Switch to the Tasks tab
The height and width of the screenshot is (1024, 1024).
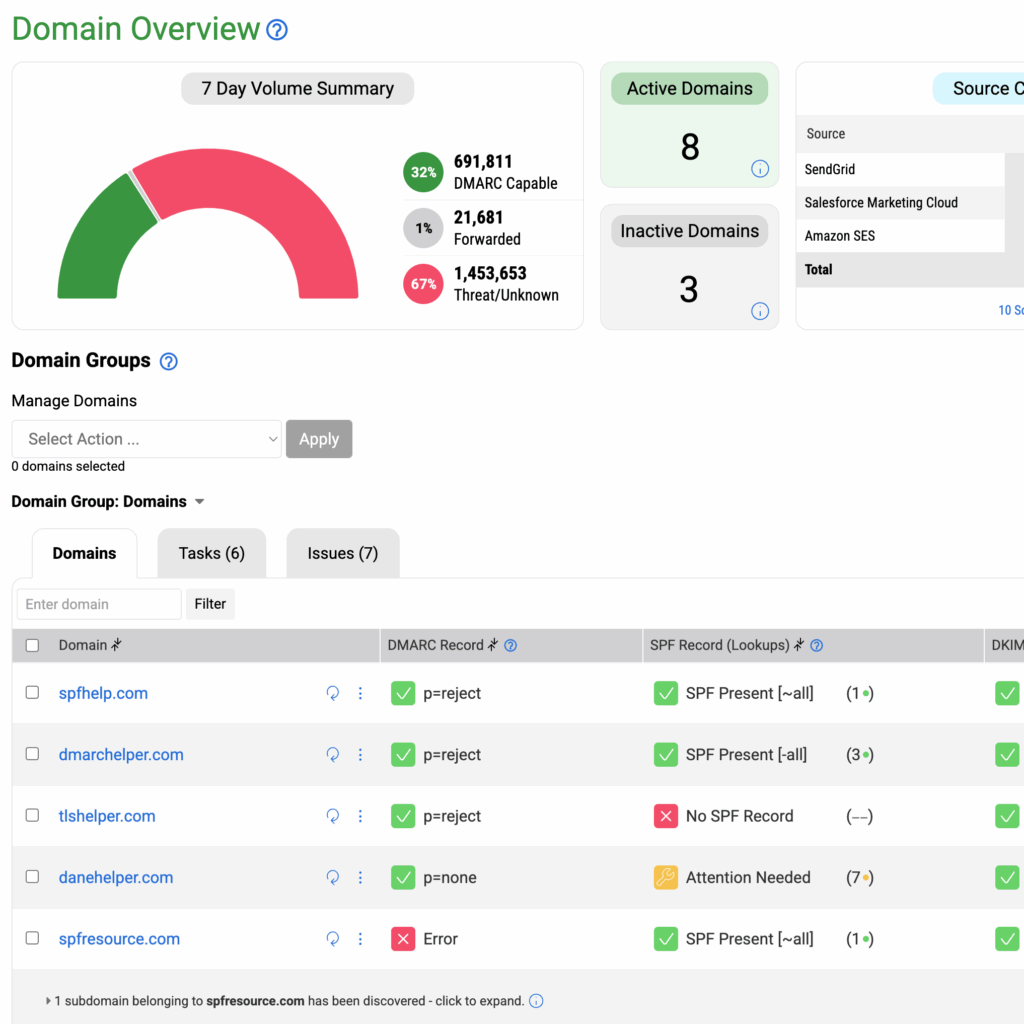[x=211, y=552]
